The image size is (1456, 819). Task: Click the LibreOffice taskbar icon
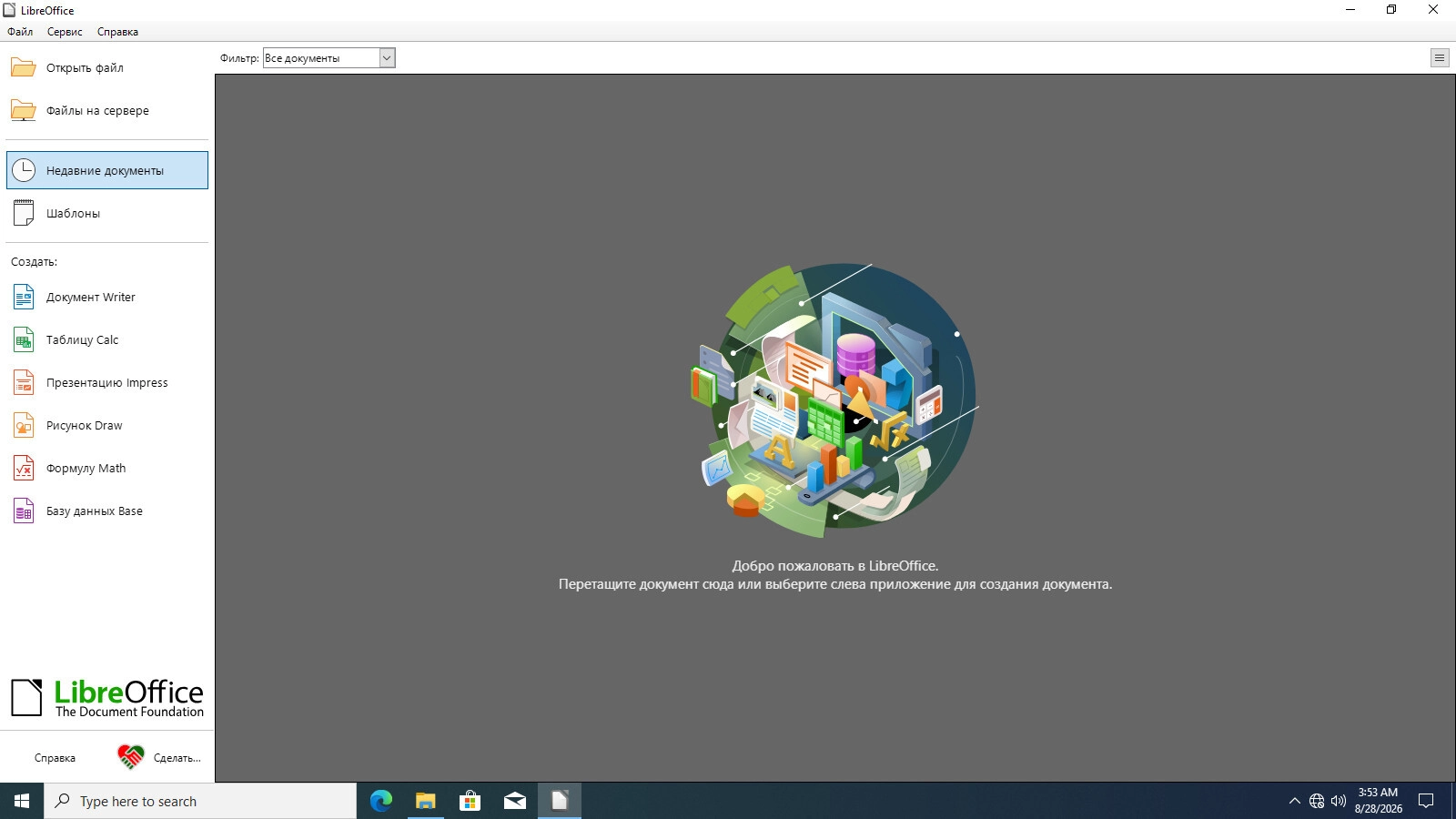[x=559, y=801]
